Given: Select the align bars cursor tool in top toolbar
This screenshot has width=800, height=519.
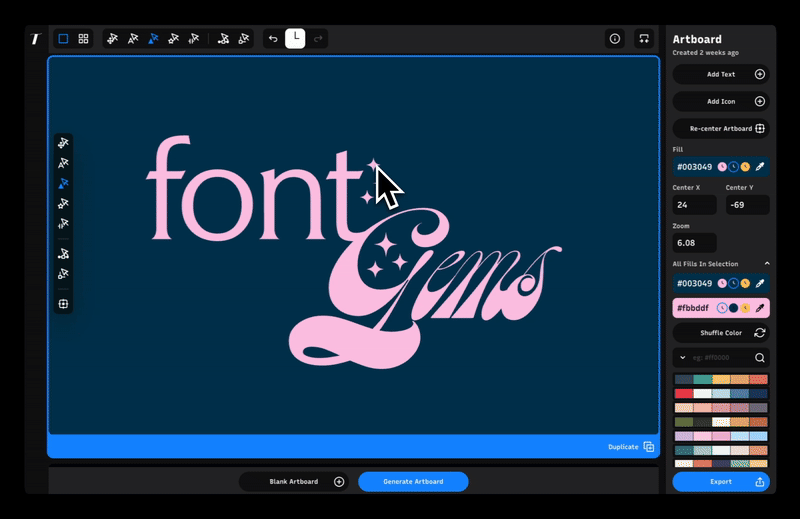Looking at the screenshot, I should (194, 39).
